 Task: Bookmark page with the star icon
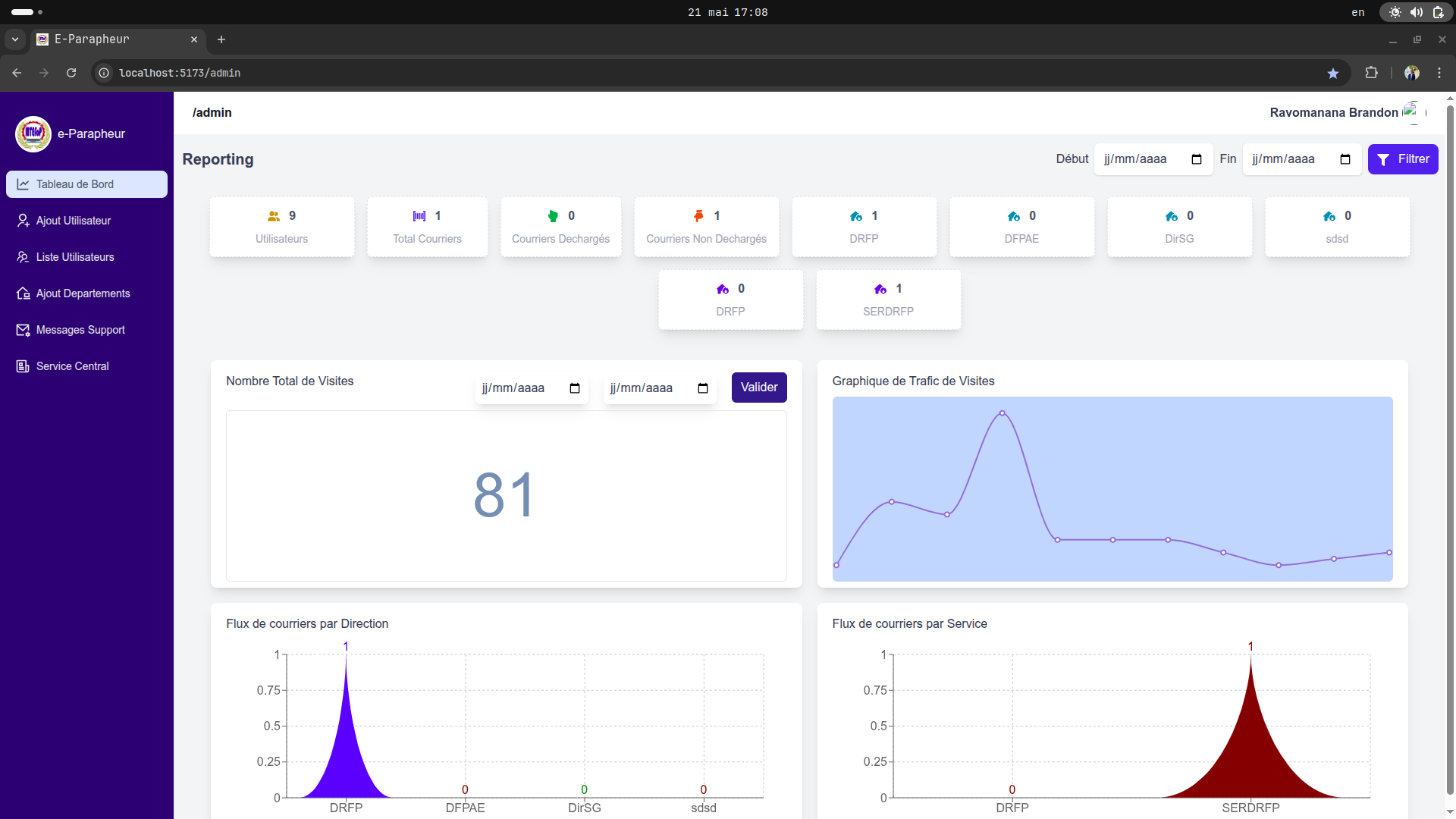point(1333,74)
